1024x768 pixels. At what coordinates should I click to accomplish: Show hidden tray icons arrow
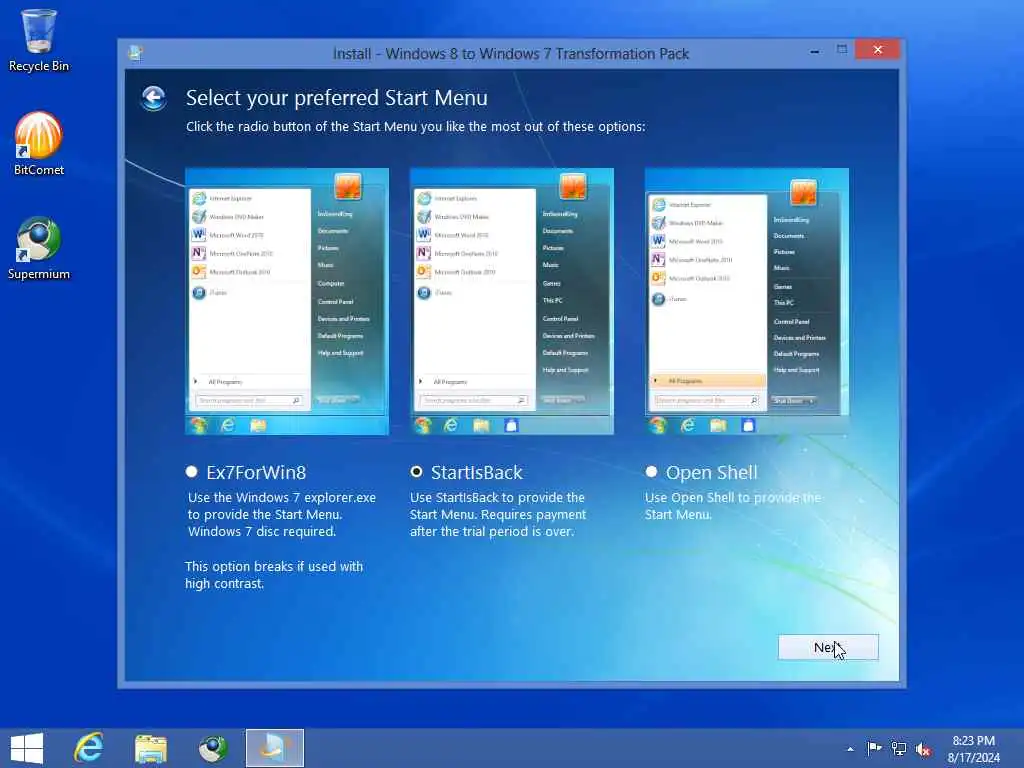coord(850,749)
